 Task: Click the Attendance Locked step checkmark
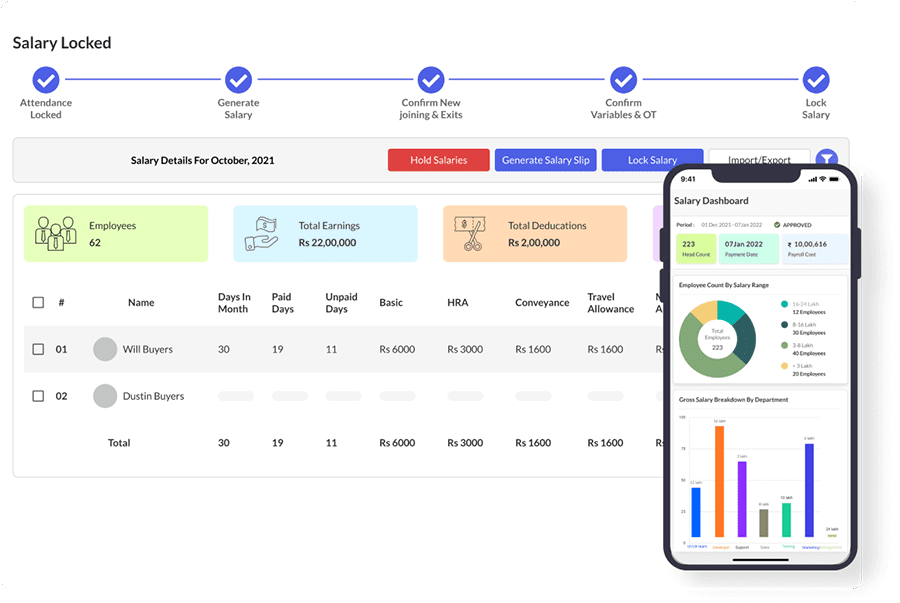pos(46,80)
